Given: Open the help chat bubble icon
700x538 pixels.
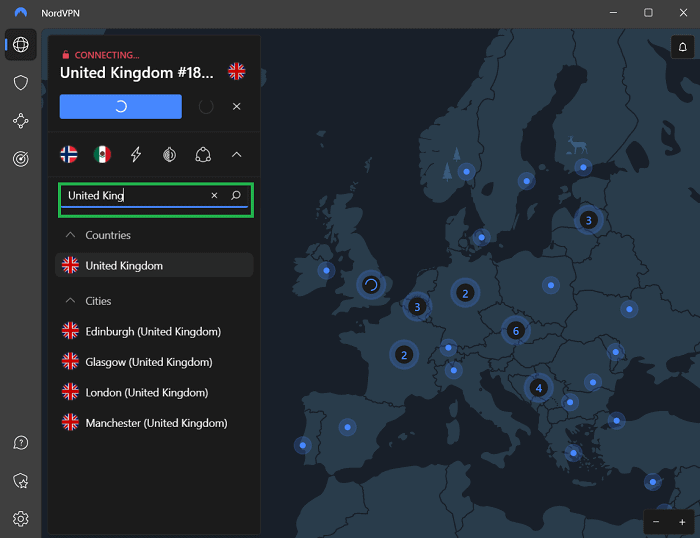Looking at the screenshot, I should coord(20,443).
